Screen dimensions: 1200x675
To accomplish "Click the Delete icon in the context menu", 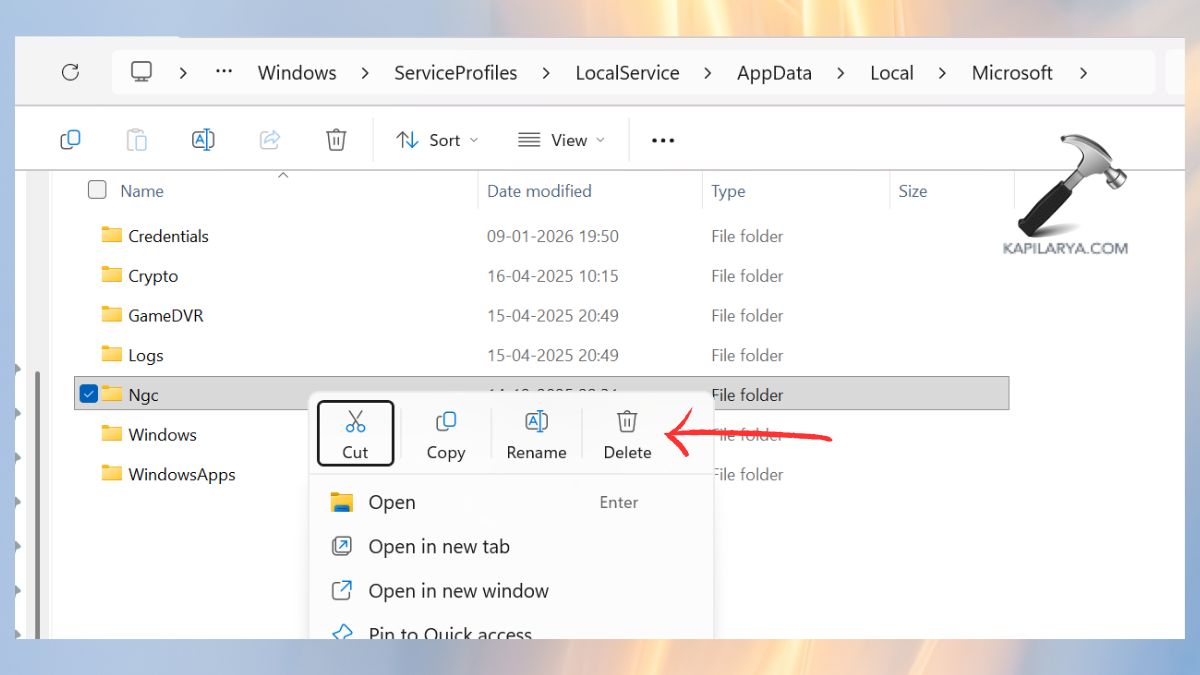I will [627, 433].
